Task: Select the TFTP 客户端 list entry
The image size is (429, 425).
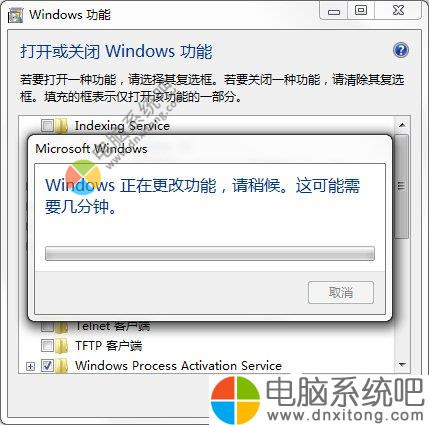Action: tap(108, 346)
